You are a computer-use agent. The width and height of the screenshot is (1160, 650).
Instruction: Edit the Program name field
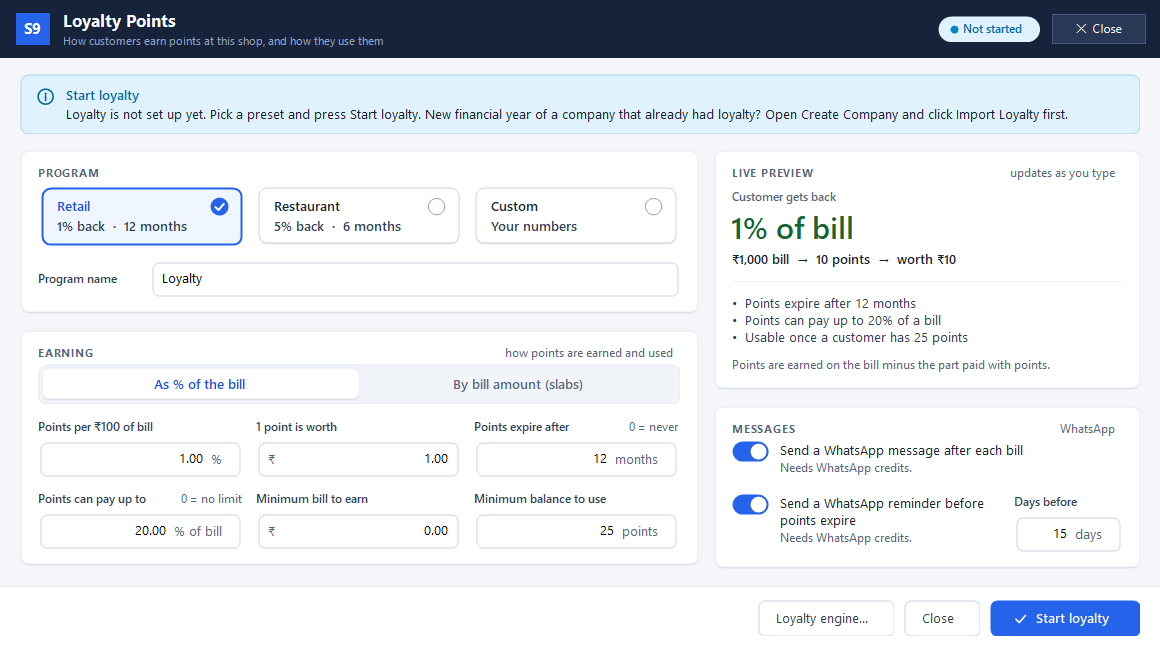point(415,280)
